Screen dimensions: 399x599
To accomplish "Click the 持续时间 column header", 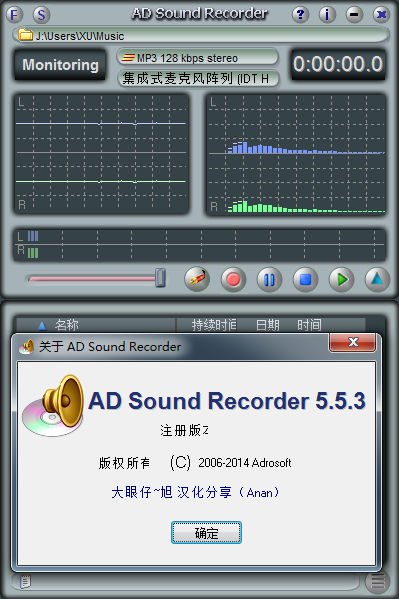I will point(214,325).
